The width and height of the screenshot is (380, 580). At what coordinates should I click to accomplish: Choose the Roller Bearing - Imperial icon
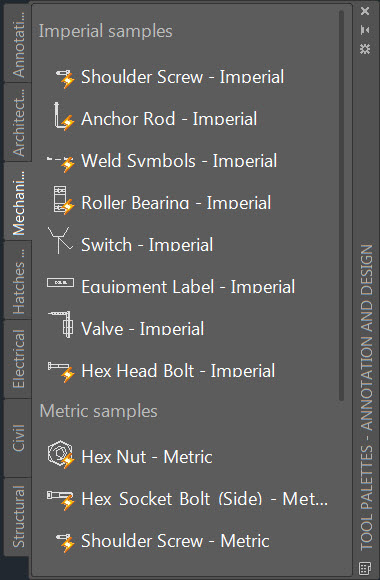click(64, 200)
